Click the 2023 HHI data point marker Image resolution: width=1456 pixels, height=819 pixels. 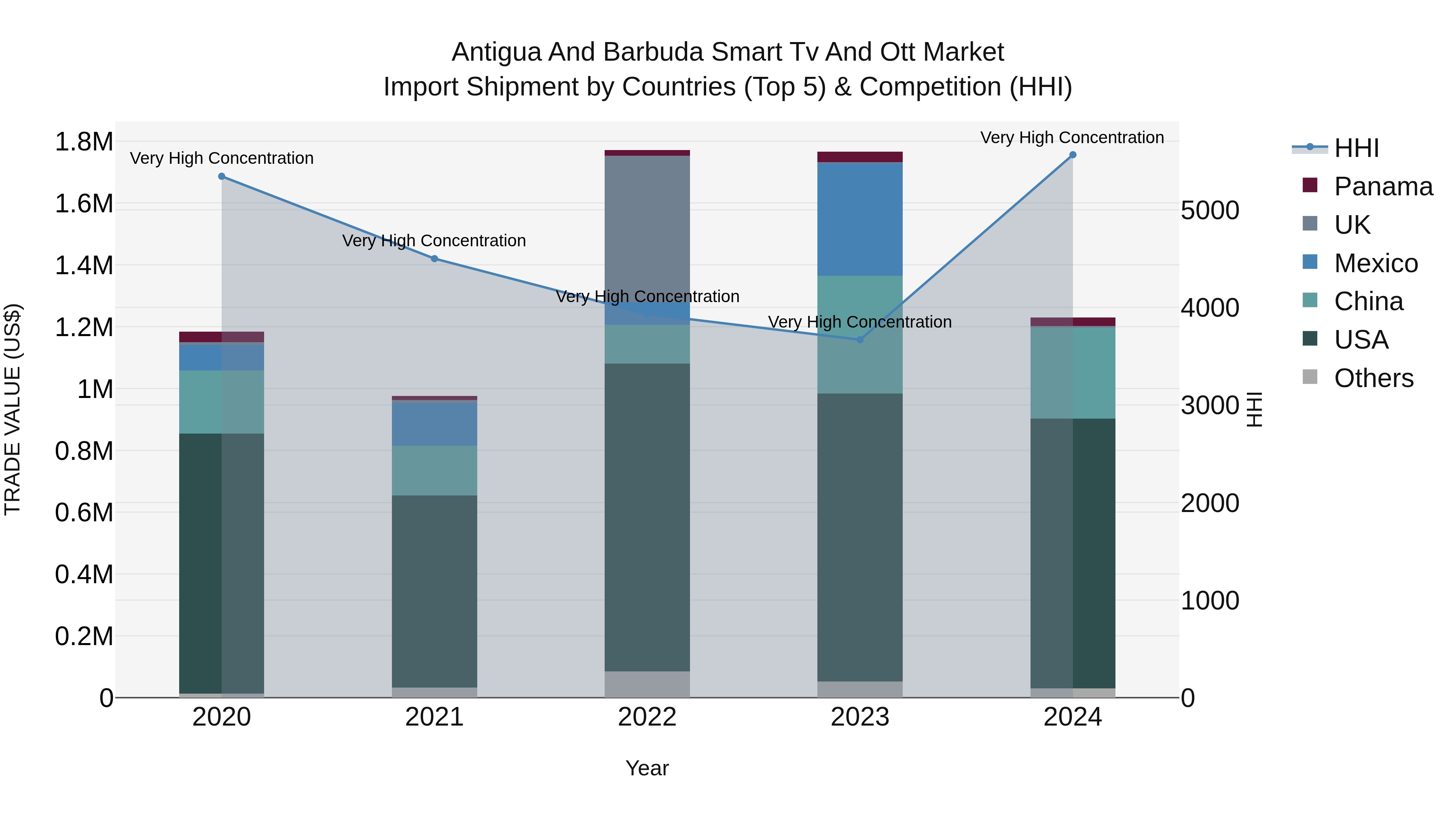860,340
